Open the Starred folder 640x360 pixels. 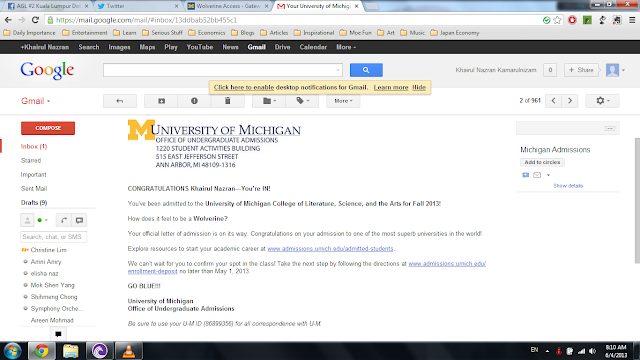point(31,160)
